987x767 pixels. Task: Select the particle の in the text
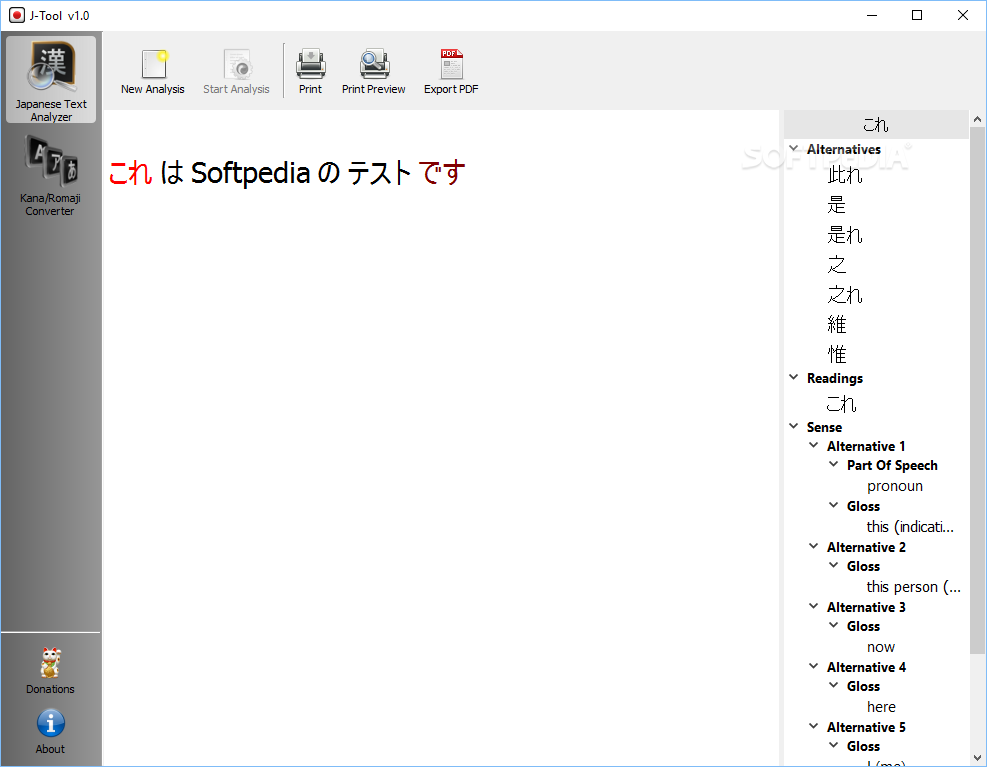[329, 173]
